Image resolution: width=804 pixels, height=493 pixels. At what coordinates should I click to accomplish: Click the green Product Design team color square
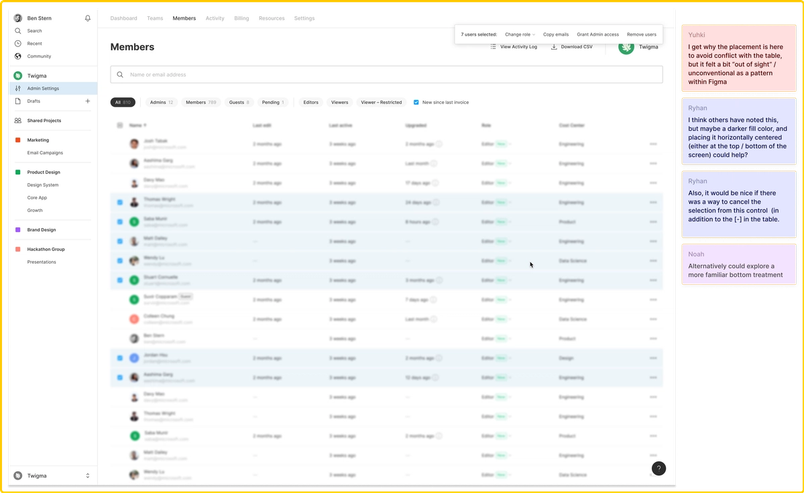(x=18, y=172)
